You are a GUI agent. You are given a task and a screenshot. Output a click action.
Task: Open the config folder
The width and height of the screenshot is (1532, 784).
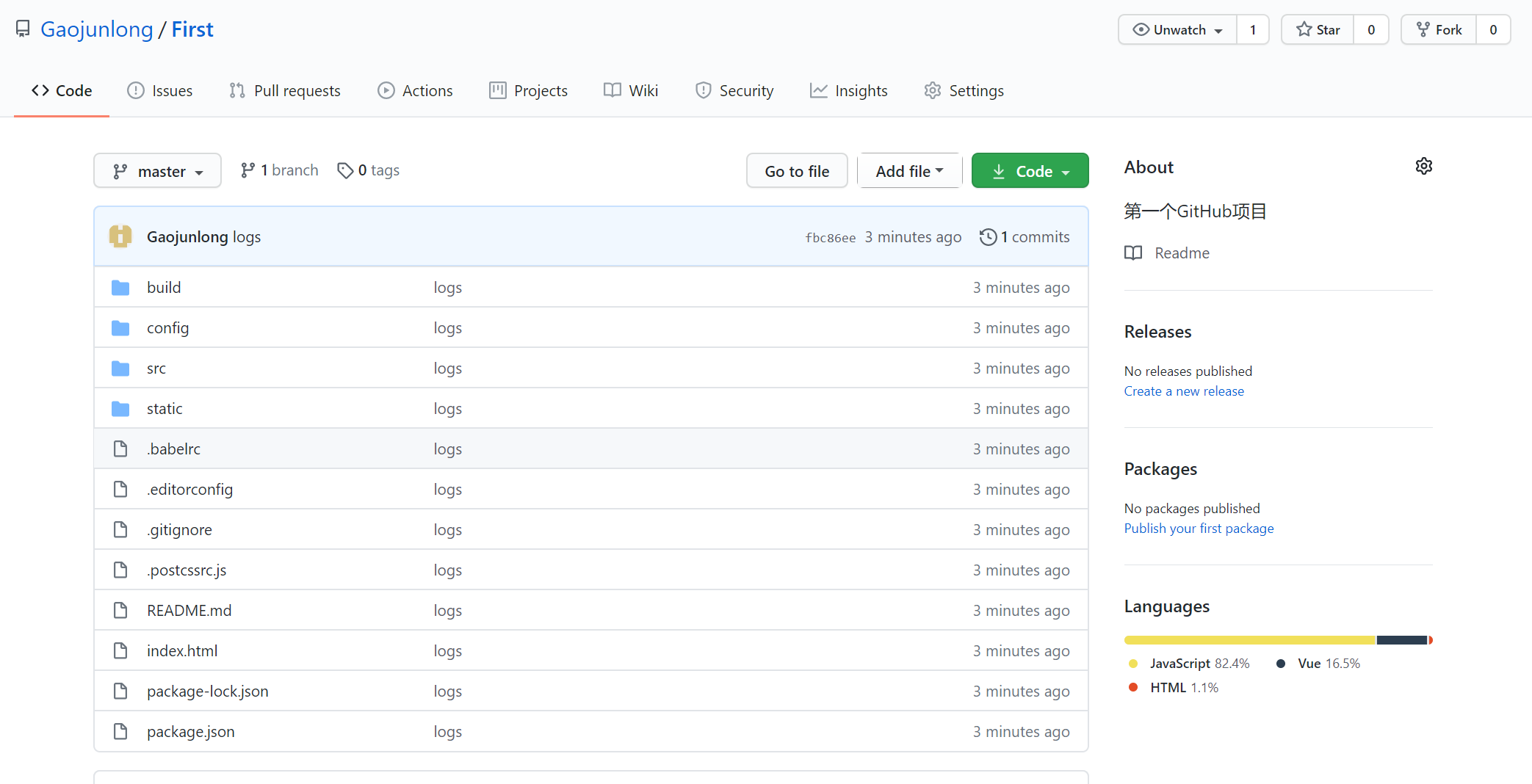pyautogui.click(x=167, y=327)
